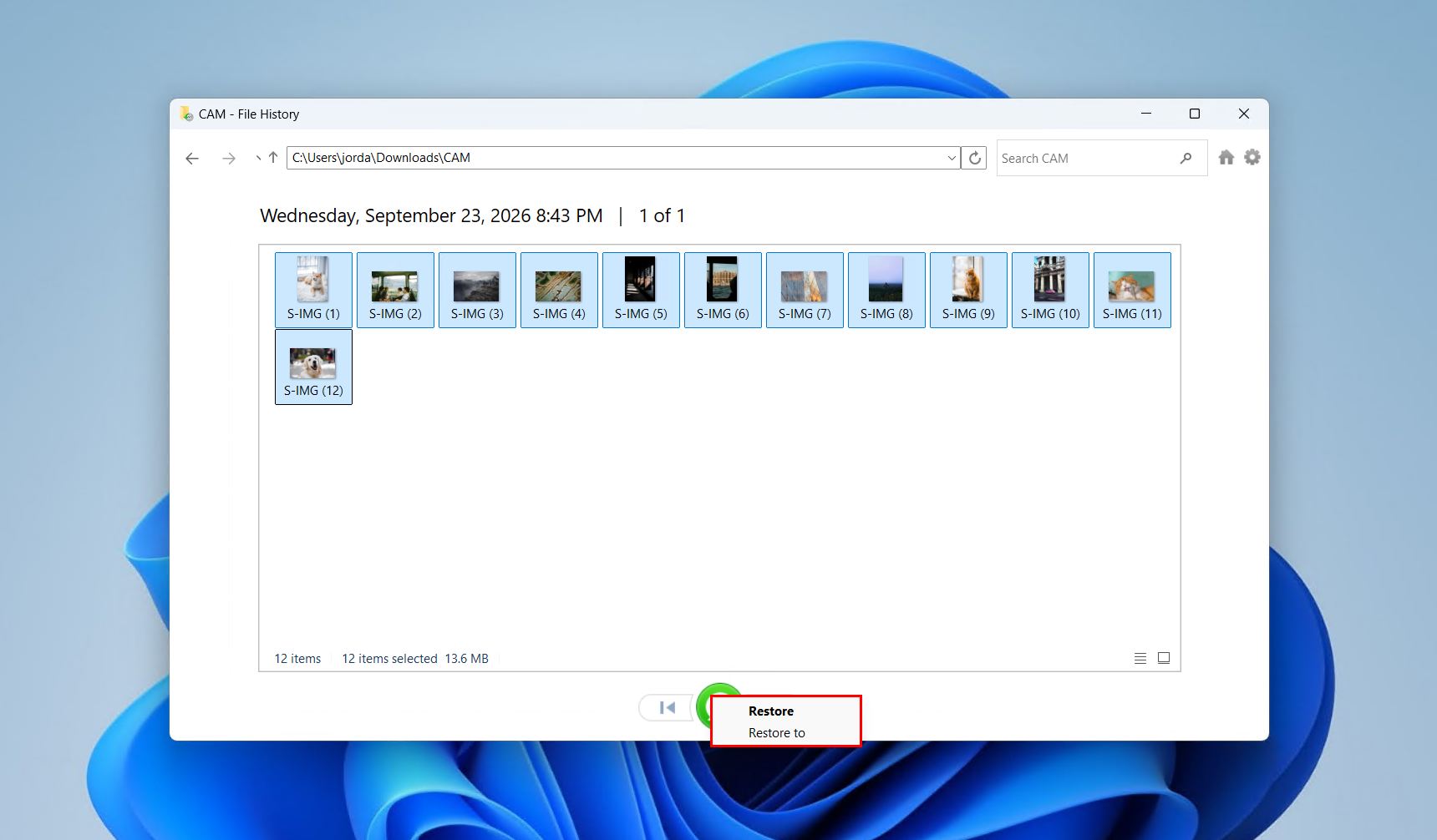This screenshot has height=840, width=1437.
Task: Close the File History window
Action: 1243,114
